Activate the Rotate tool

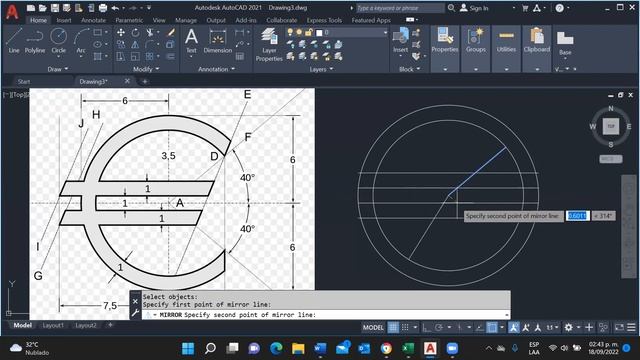[x=135, y=33]
